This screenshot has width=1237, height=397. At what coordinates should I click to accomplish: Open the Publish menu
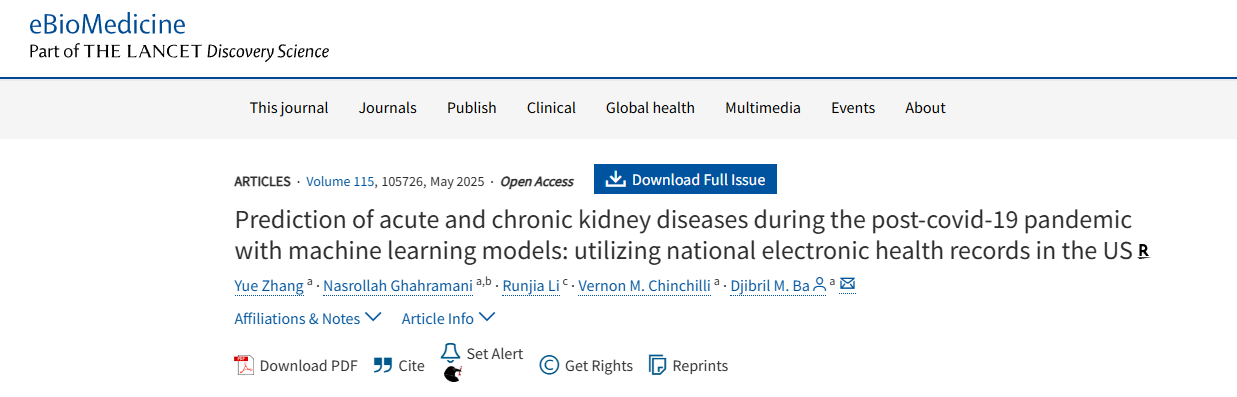tap(472, 108)
